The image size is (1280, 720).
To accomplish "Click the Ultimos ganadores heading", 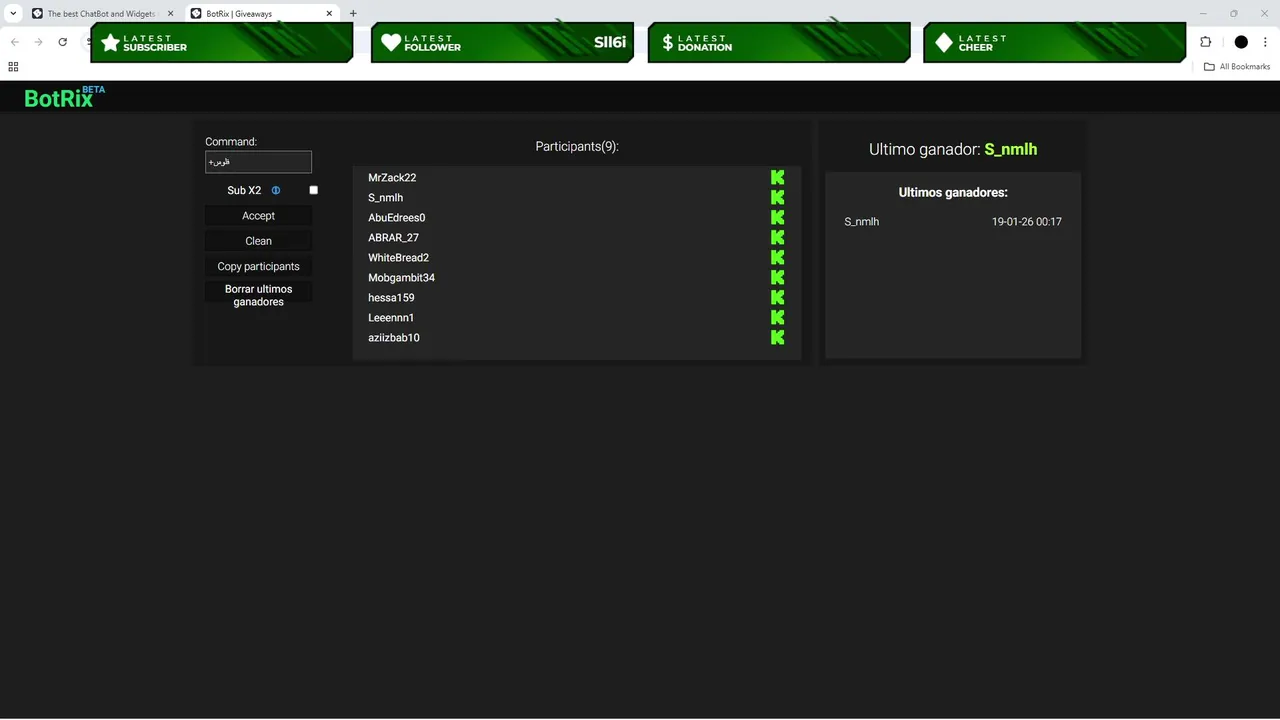I will pos(953,192).
